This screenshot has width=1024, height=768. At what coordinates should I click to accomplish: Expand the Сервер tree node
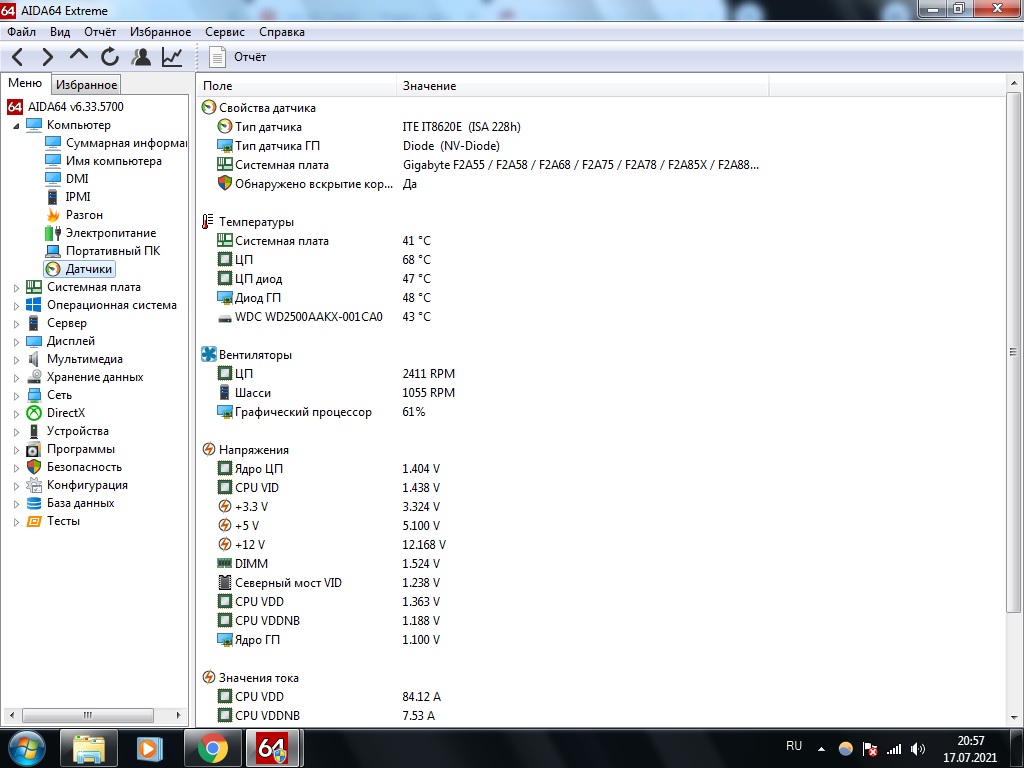point(16,323)
